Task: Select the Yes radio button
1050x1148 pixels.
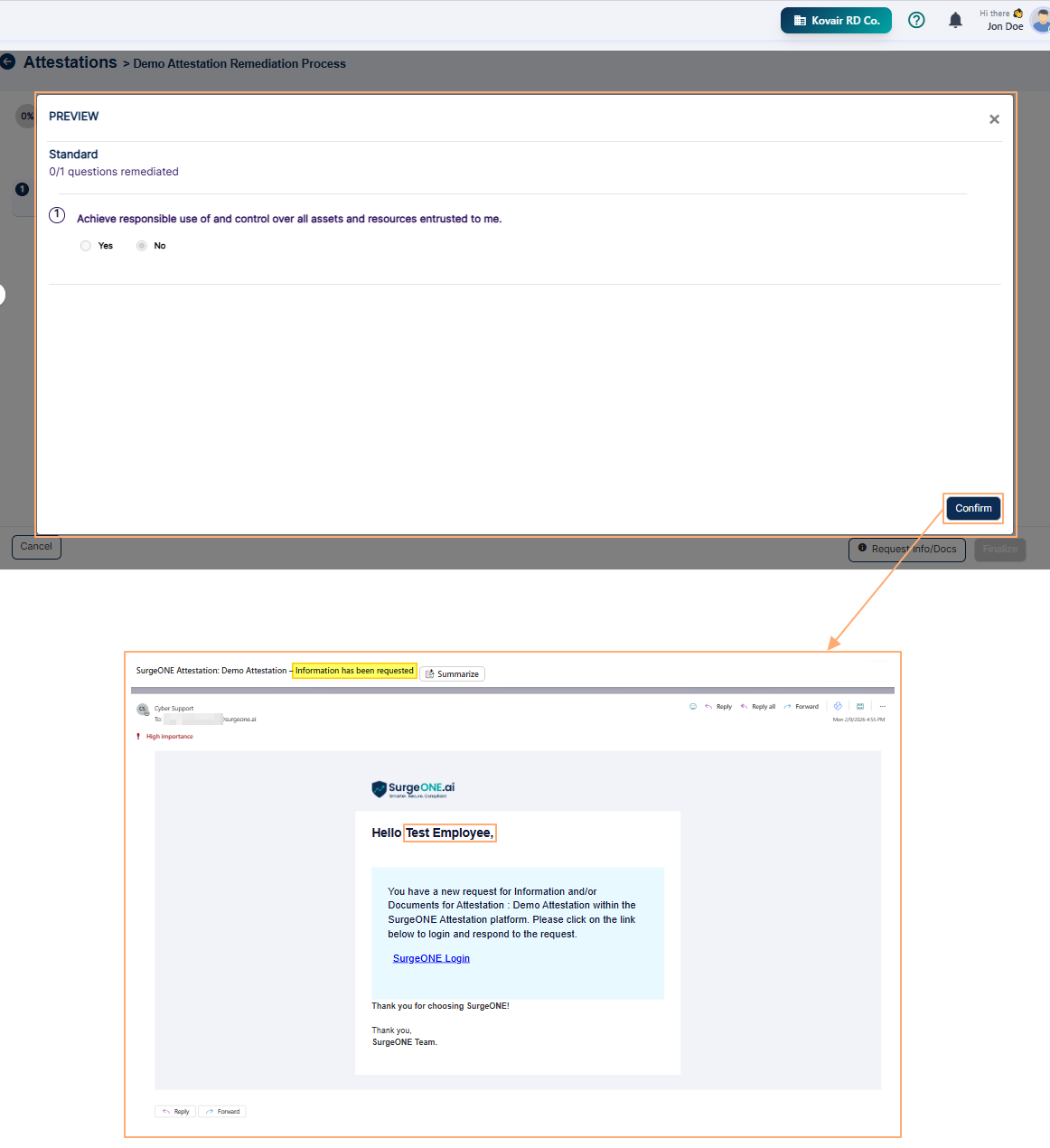Action: click(85, 245)
